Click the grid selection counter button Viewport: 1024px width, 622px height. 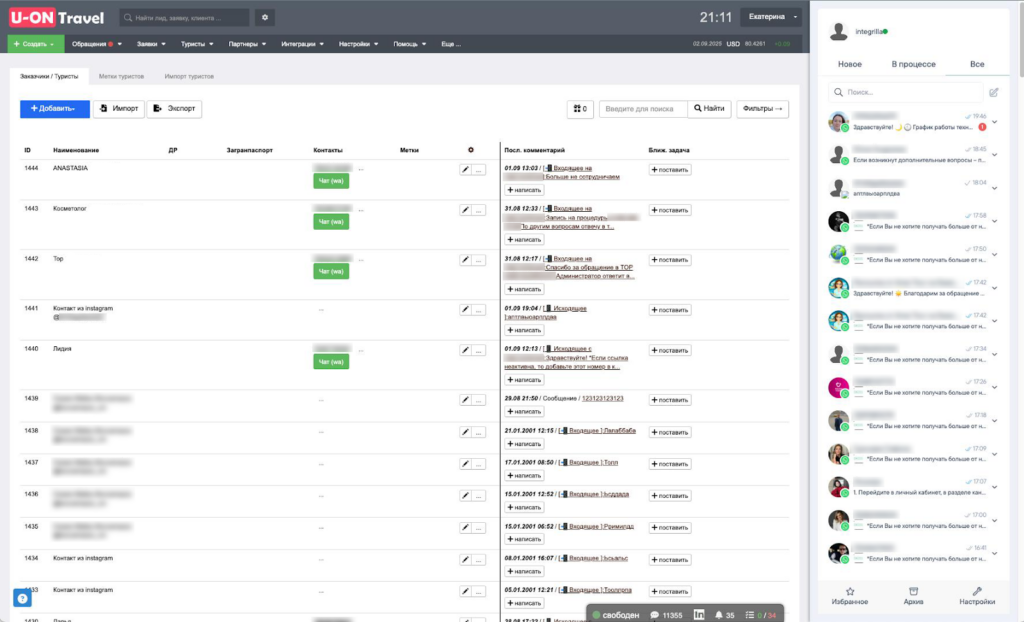[x=579, y=109]
